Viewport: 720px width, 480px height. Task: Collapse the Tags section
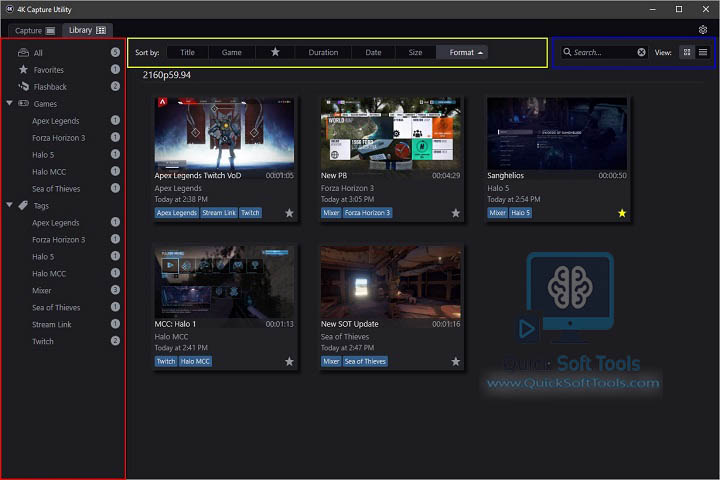pos(9,205)
